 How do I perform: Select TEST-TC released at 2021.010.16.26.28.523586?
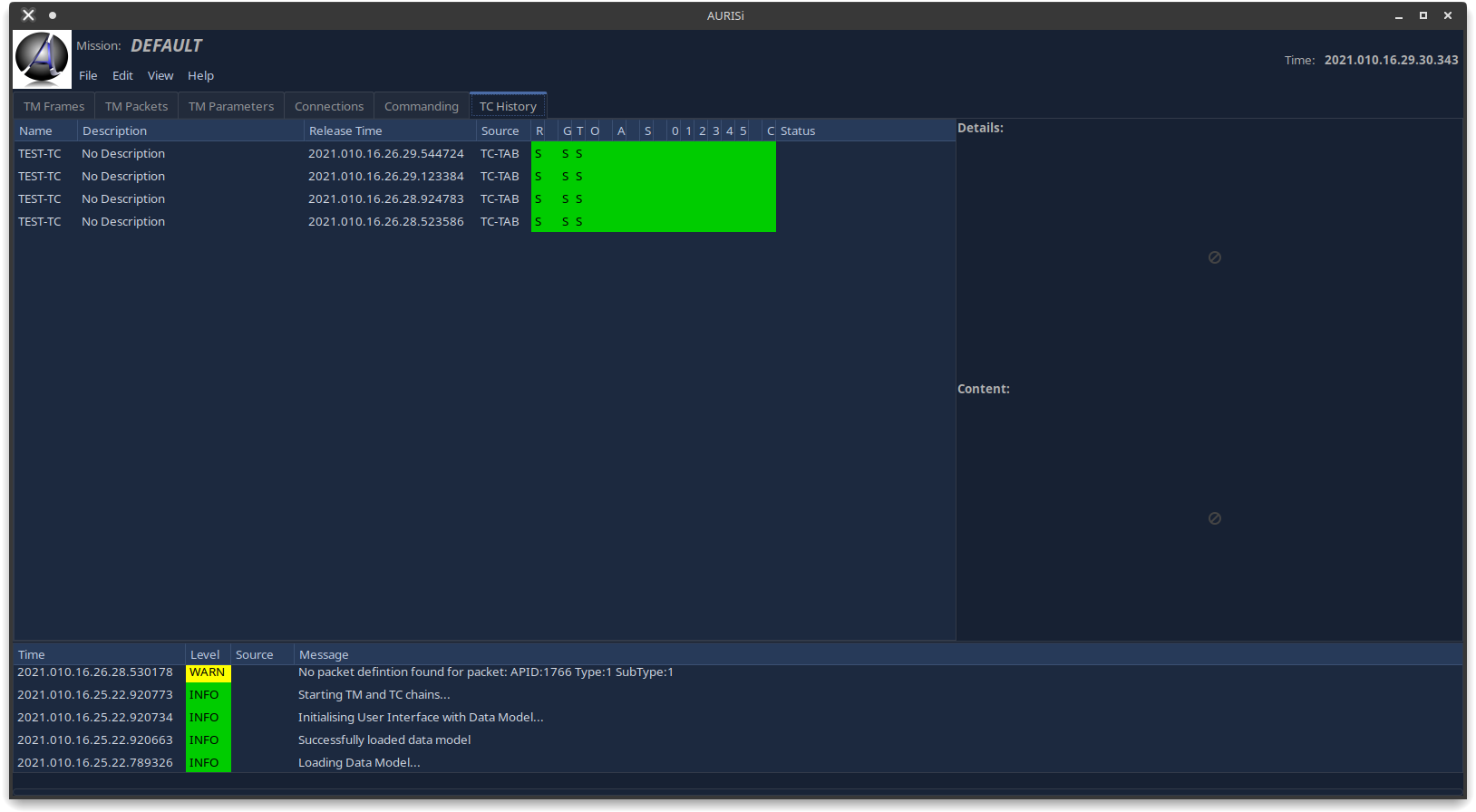[485, 221]
